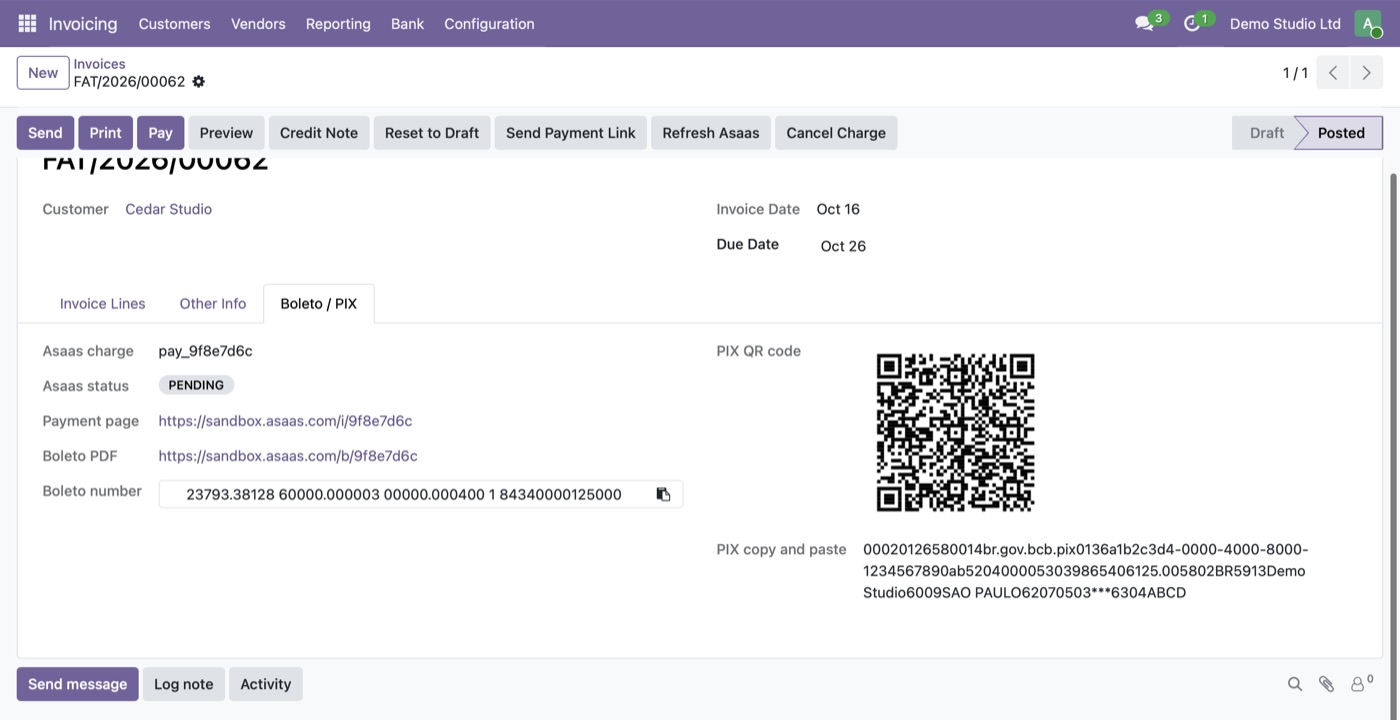Schedule an Activity in chatter
This screenshot has width=1400, height=720.
click(266, 684)
